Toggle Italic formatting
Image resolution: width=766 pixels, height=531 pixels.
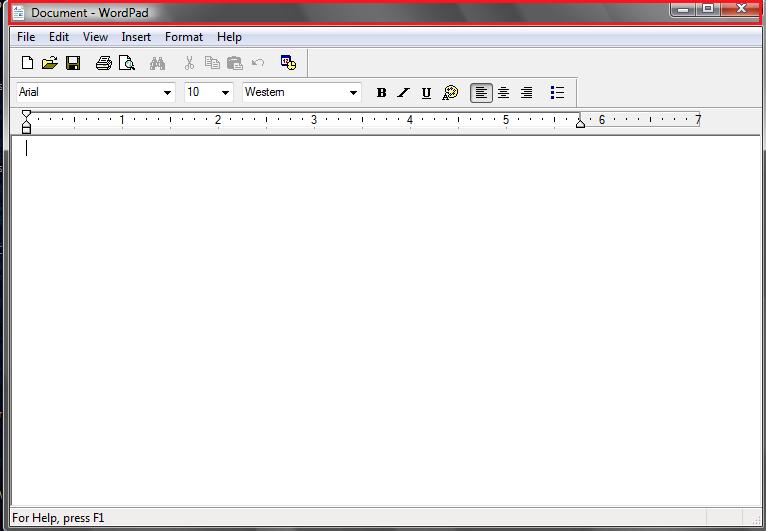[x=404, y=93]
